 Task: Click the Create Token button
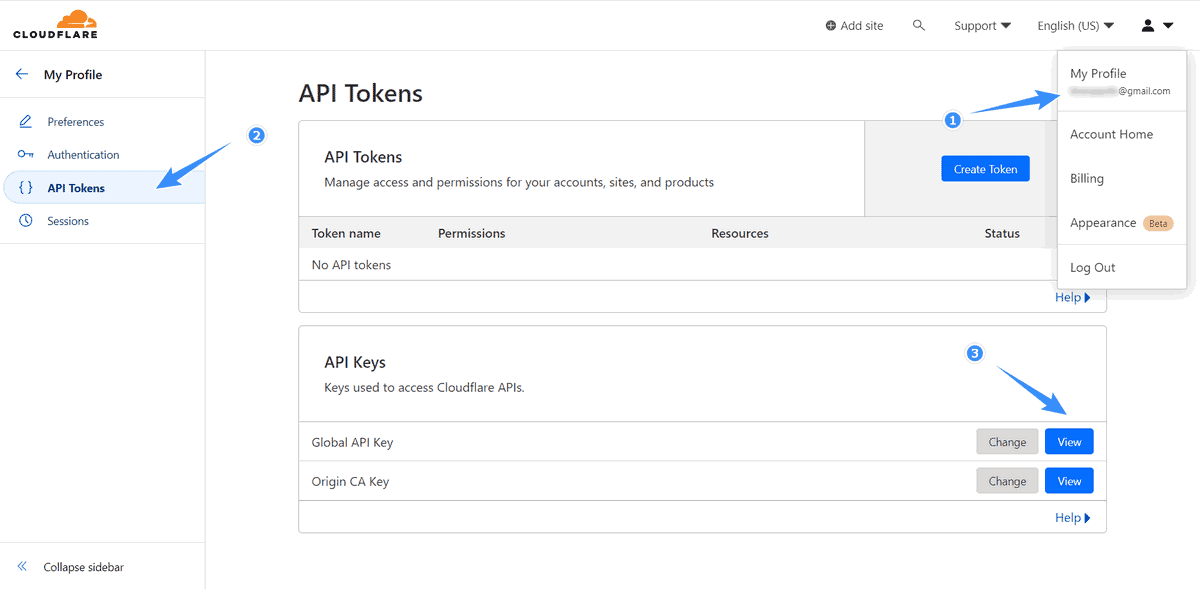985,169
